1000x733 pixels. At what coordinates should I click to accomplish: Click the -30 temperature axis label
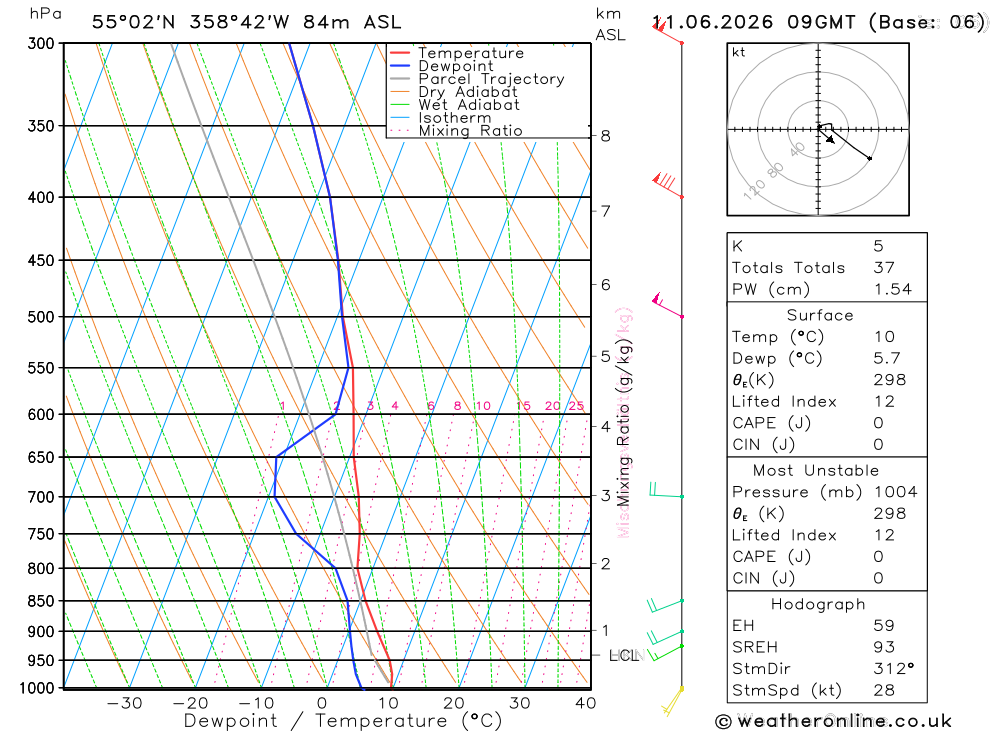click(x=124, y=704)
